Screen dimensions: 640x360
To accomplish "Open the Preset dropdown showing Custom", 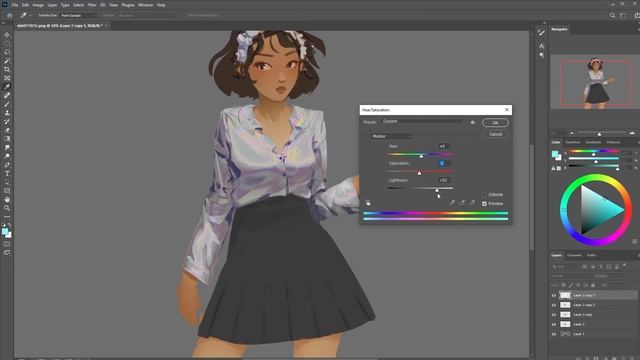I will pos(423,122).
